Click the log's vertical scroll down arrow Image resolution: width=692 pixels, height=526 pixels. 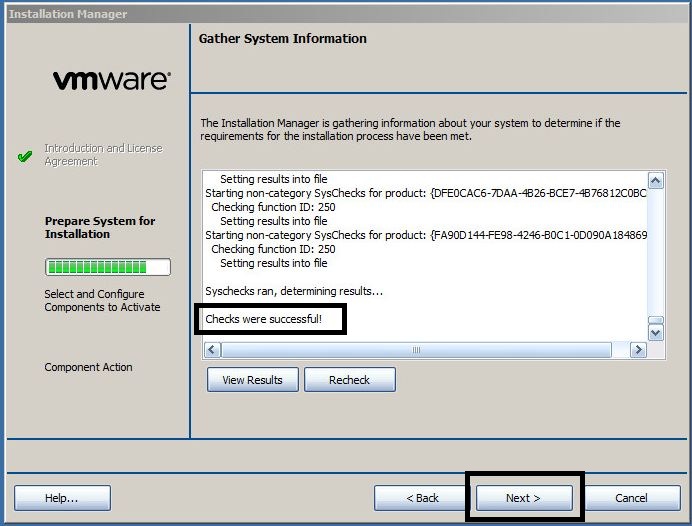(656, 331)
